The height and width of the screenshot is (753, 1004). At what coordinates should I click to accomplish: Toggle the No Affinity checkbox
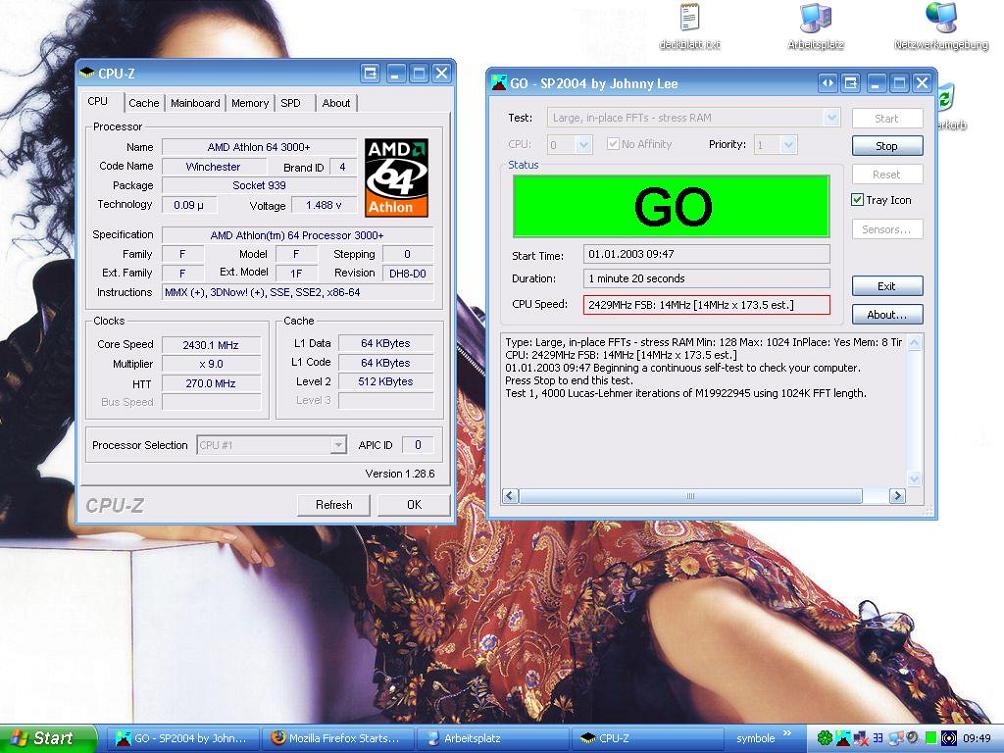click(613, 144)
